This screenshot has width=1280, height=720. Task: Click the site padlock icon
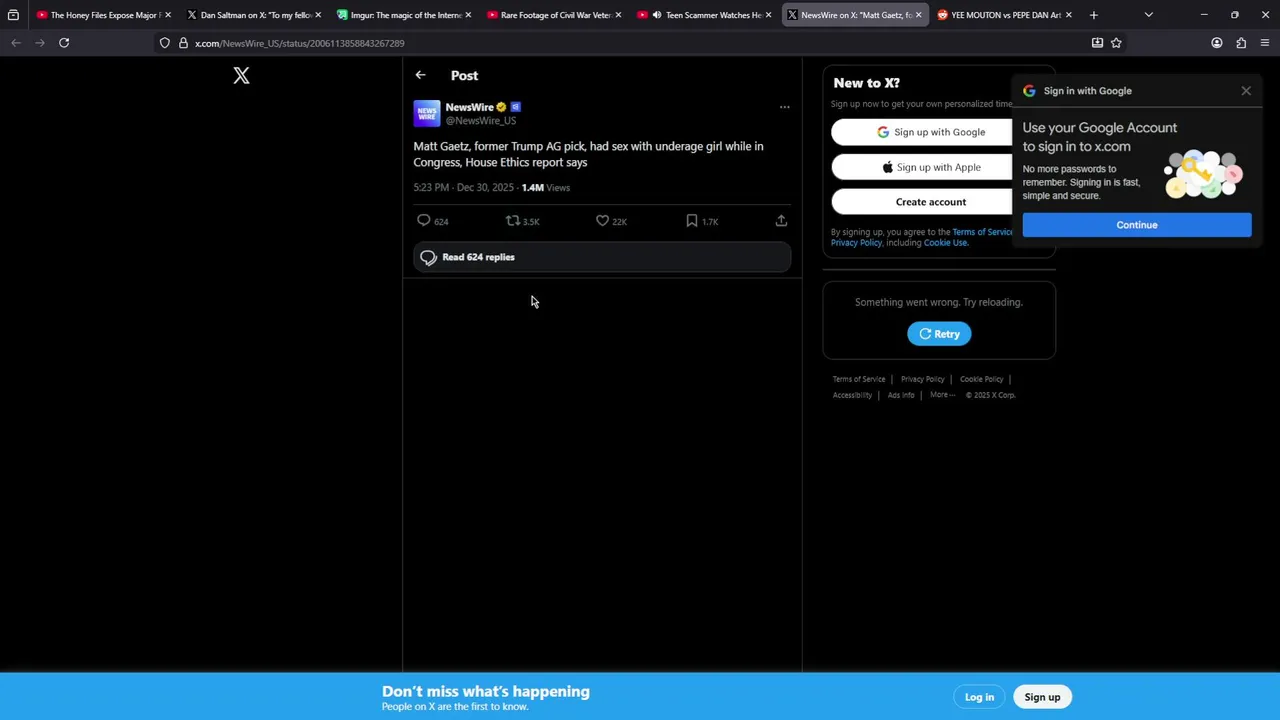pyautogui.click(x=183, y=43)
